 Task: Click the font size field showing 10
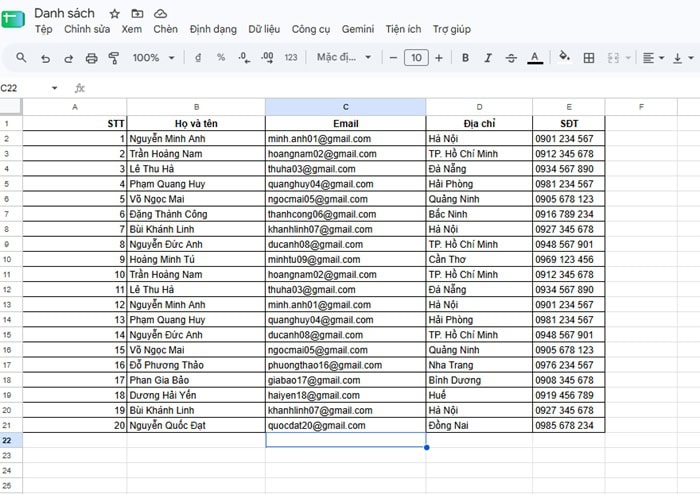[416, 58]
